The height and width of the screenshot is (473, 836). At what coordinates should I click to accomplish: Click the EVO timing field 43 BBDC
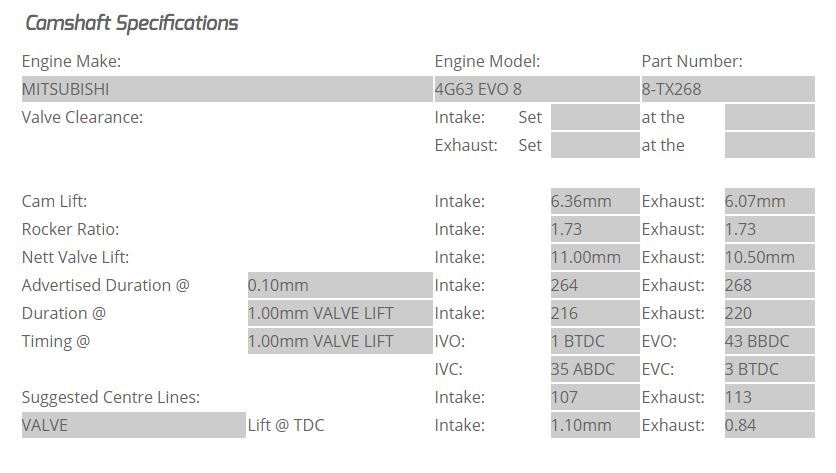770,341
